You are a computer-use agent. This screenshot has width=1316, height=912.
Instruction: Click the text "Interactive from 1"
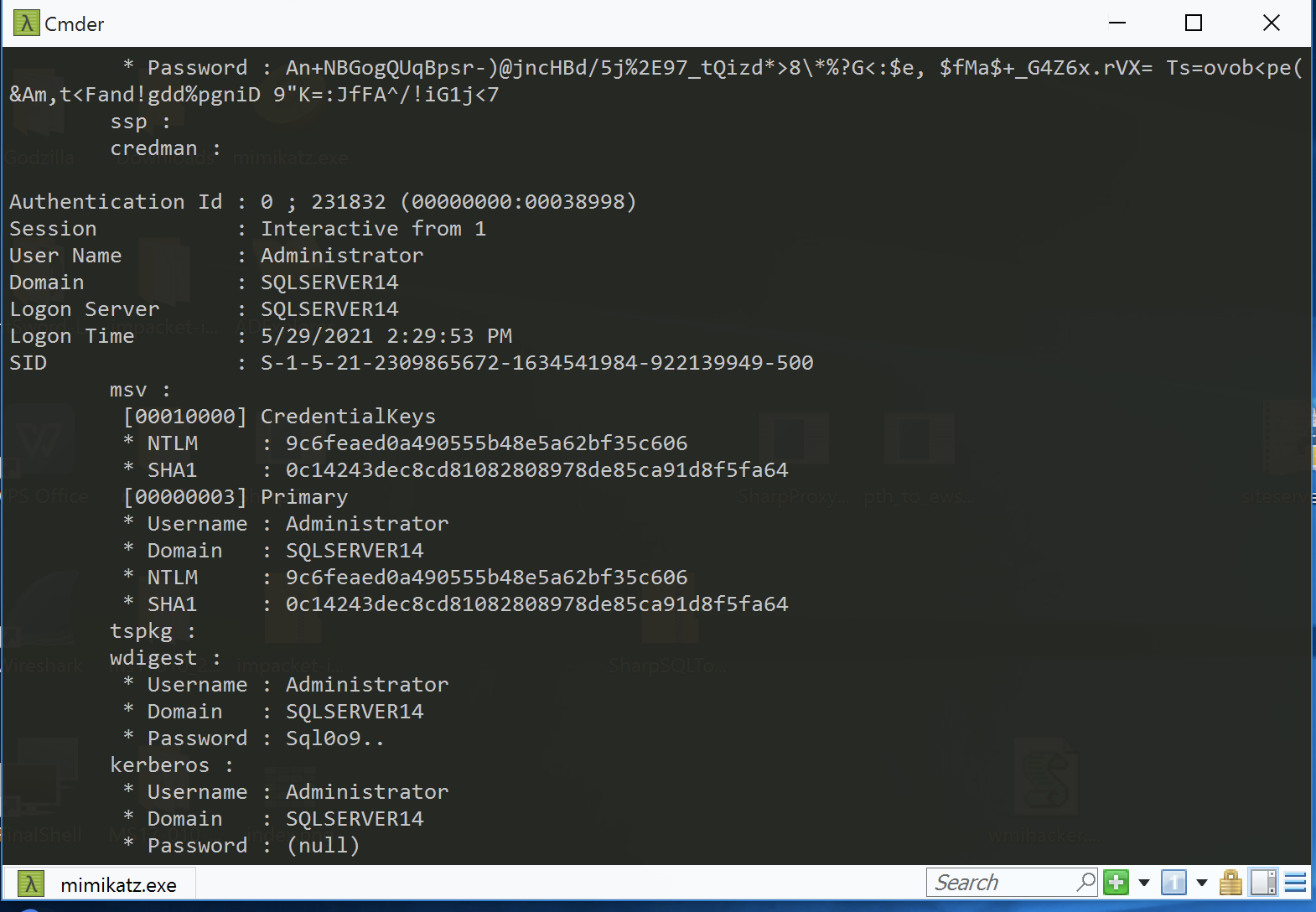(x=374, y=229)
